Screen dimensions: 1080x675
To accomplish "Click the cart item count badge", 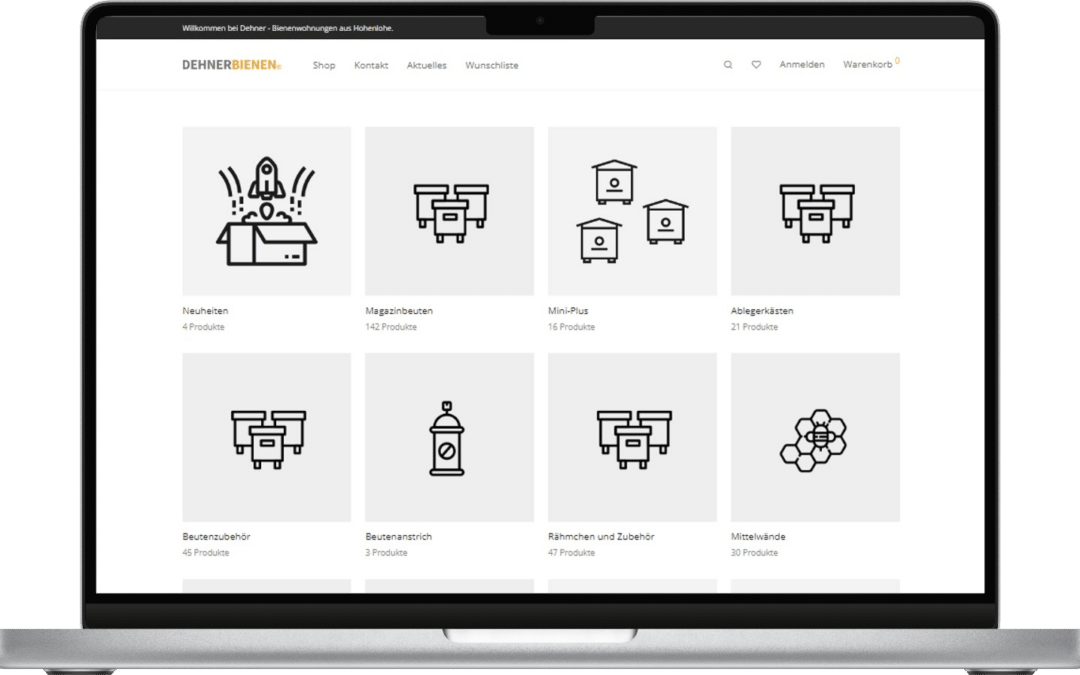I will click(897, 61).
